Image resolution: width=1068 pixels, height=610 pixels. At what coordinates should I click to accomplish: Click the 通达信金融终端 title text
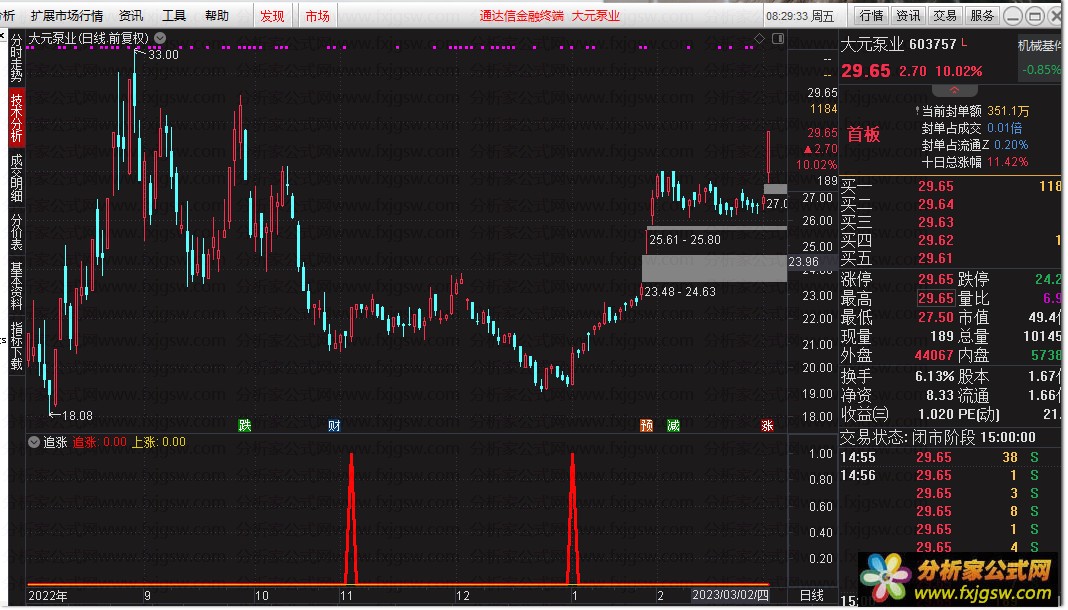click(521, 16)
